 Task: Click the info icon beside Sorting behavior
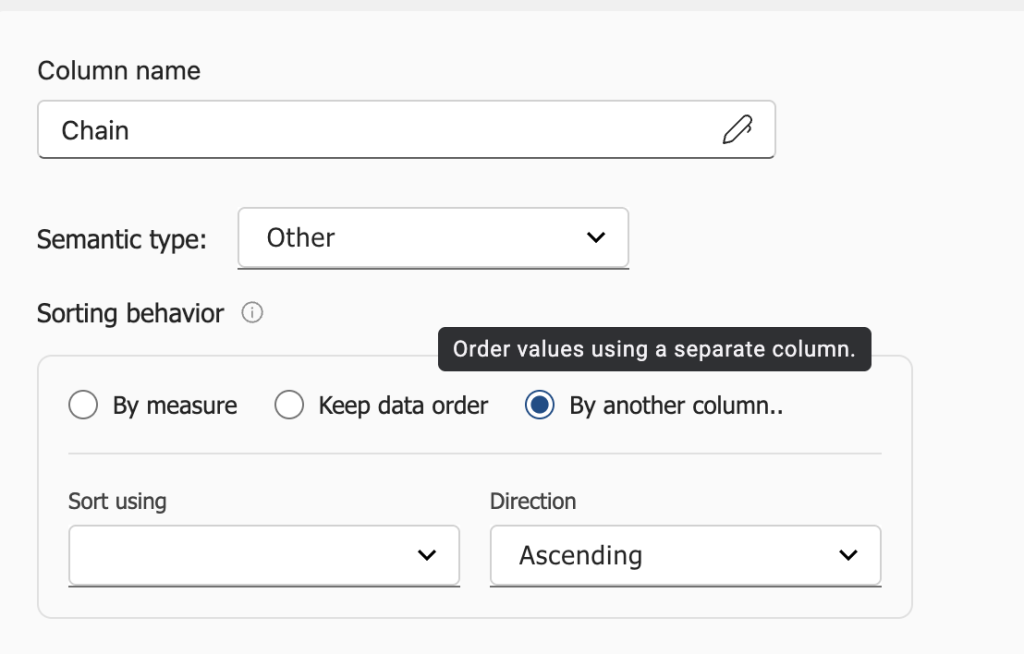(253, 314)
